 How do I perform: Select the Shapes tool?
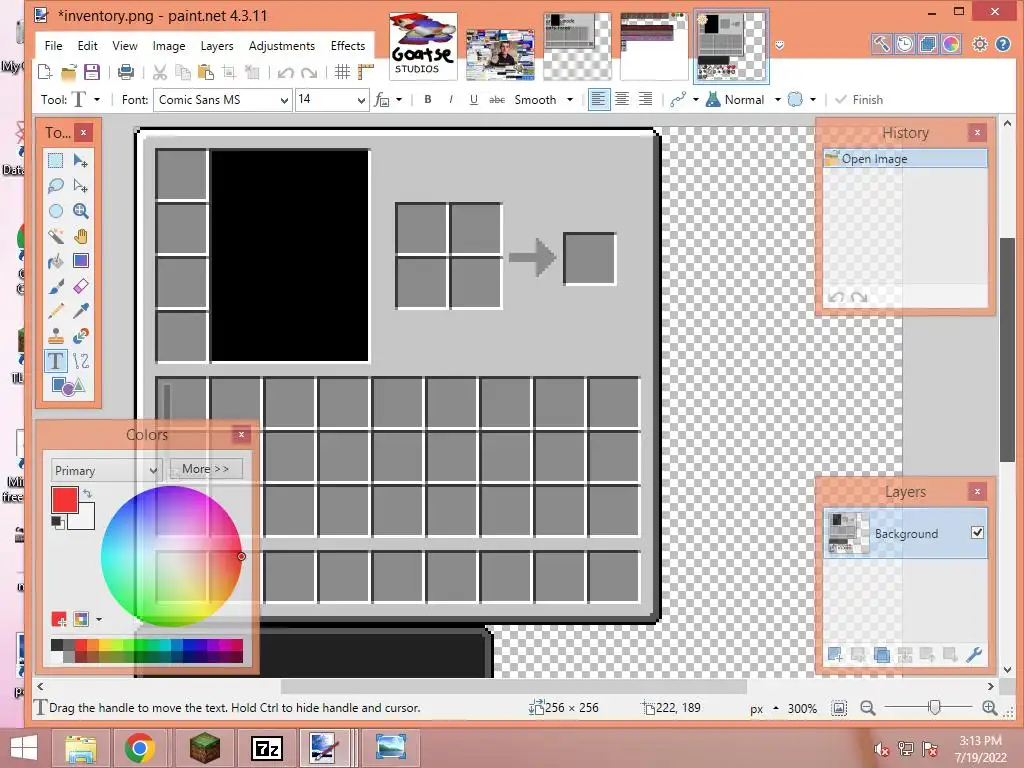(x=68, y=385)
